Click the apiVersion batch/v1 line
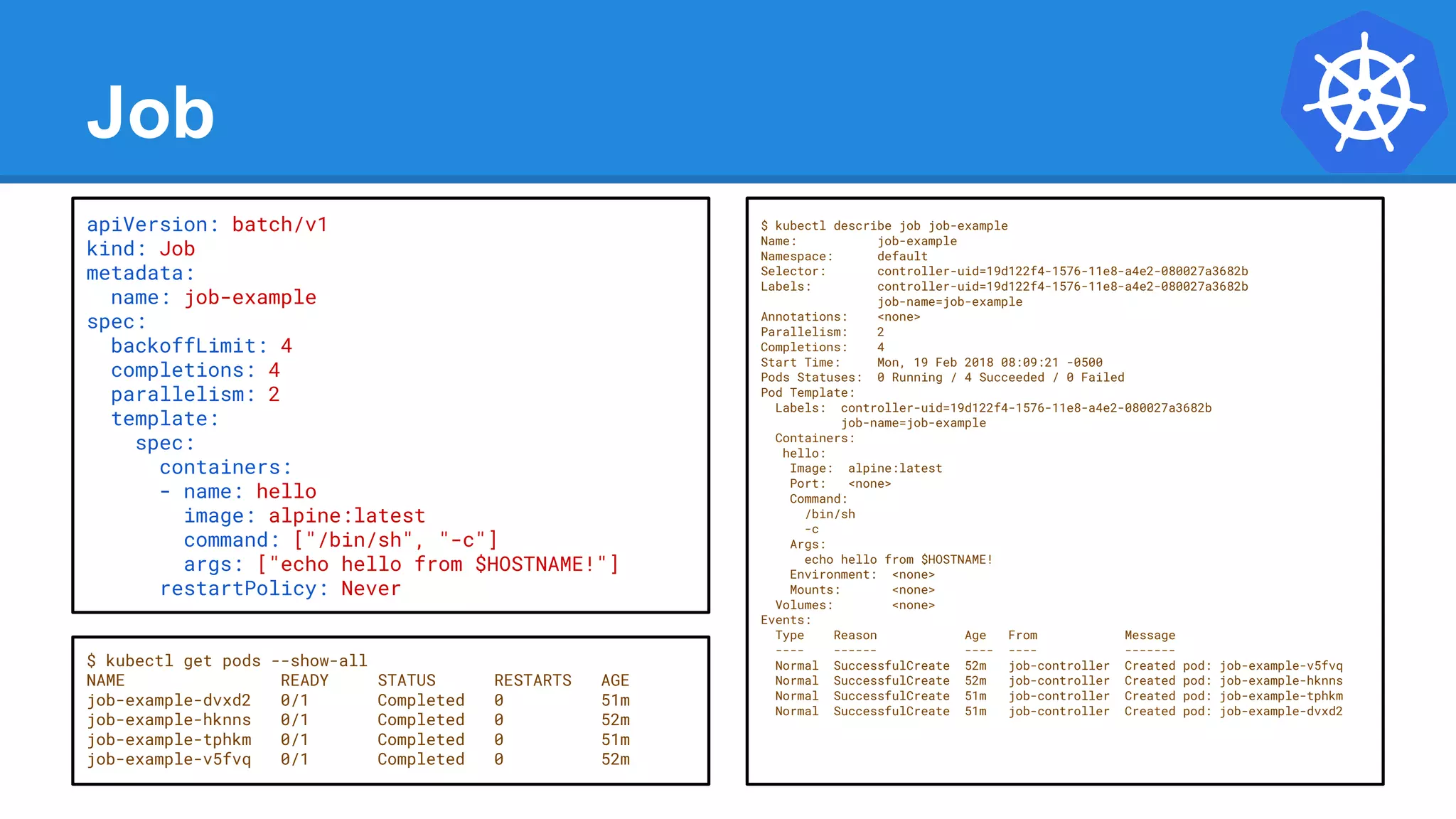Viewport: 1456px width, 819px height. pos(207,225)
